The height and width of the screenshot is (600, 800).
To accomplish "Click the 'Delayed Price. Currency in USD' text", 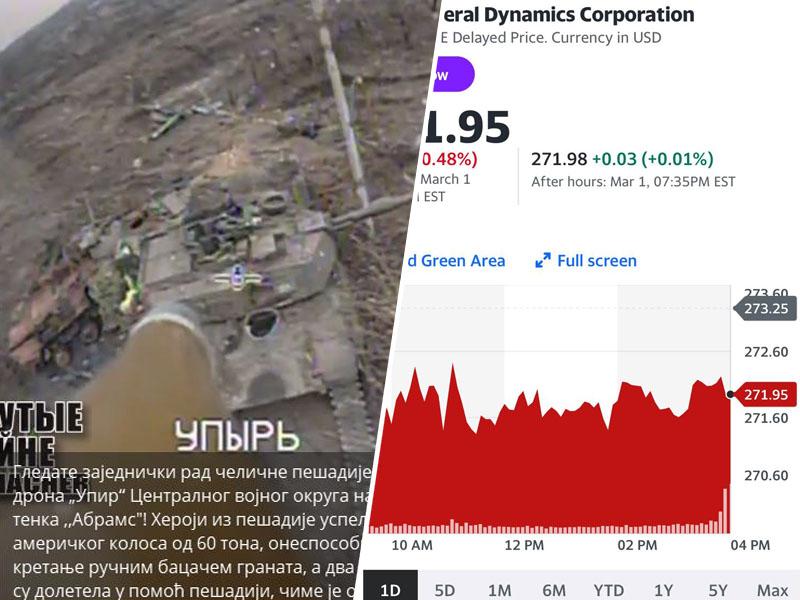I will 557,38.
